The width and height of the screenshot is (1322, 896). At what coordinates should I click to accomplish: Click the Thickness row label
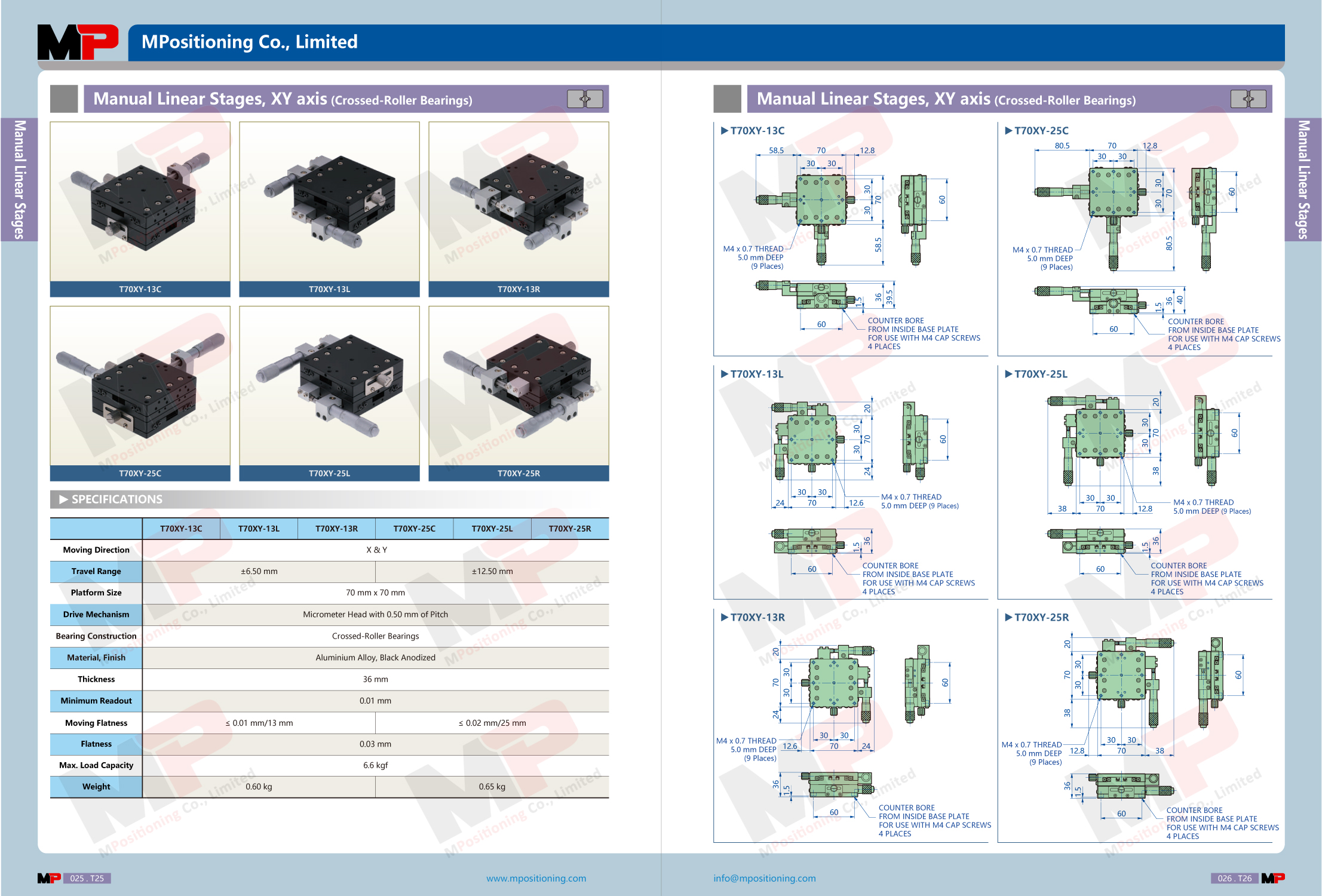tap(96, 679)
